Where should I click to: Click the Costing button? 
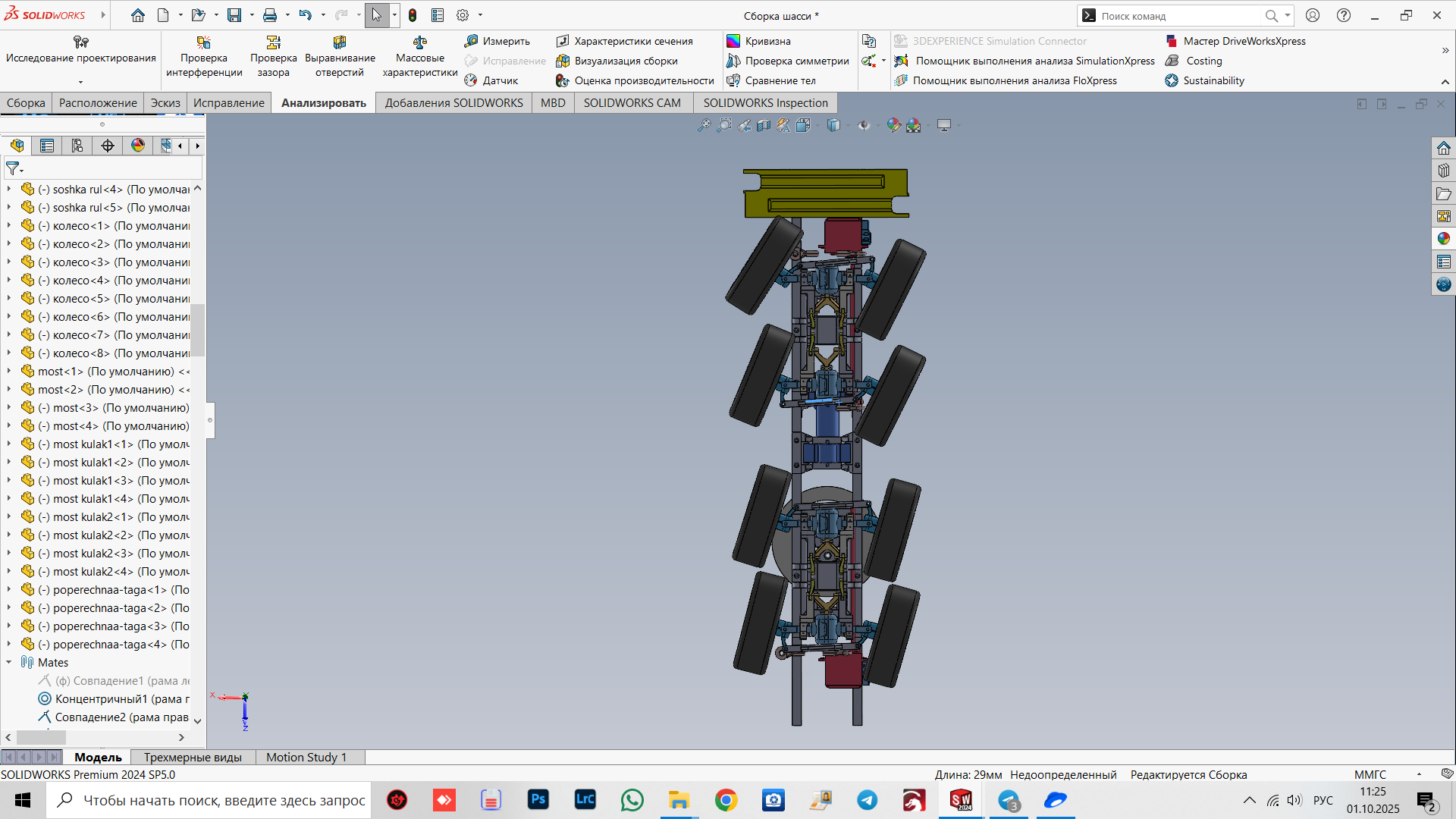pos(1203,61)
